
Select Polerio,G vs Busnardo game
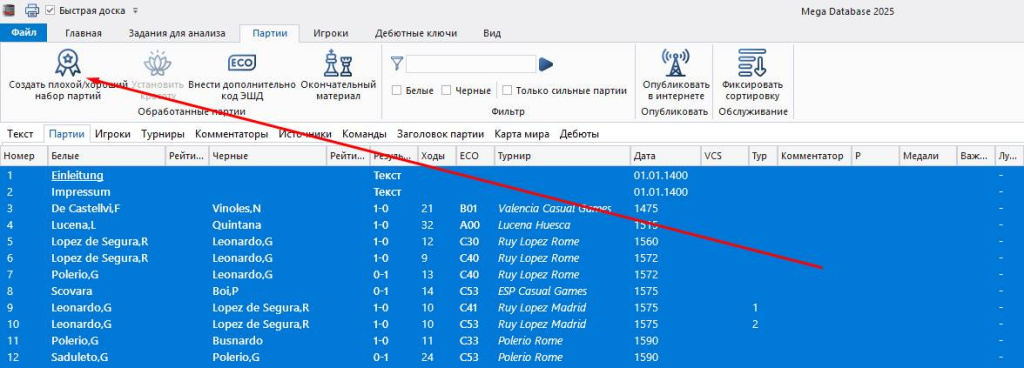[x=512, y=341]
